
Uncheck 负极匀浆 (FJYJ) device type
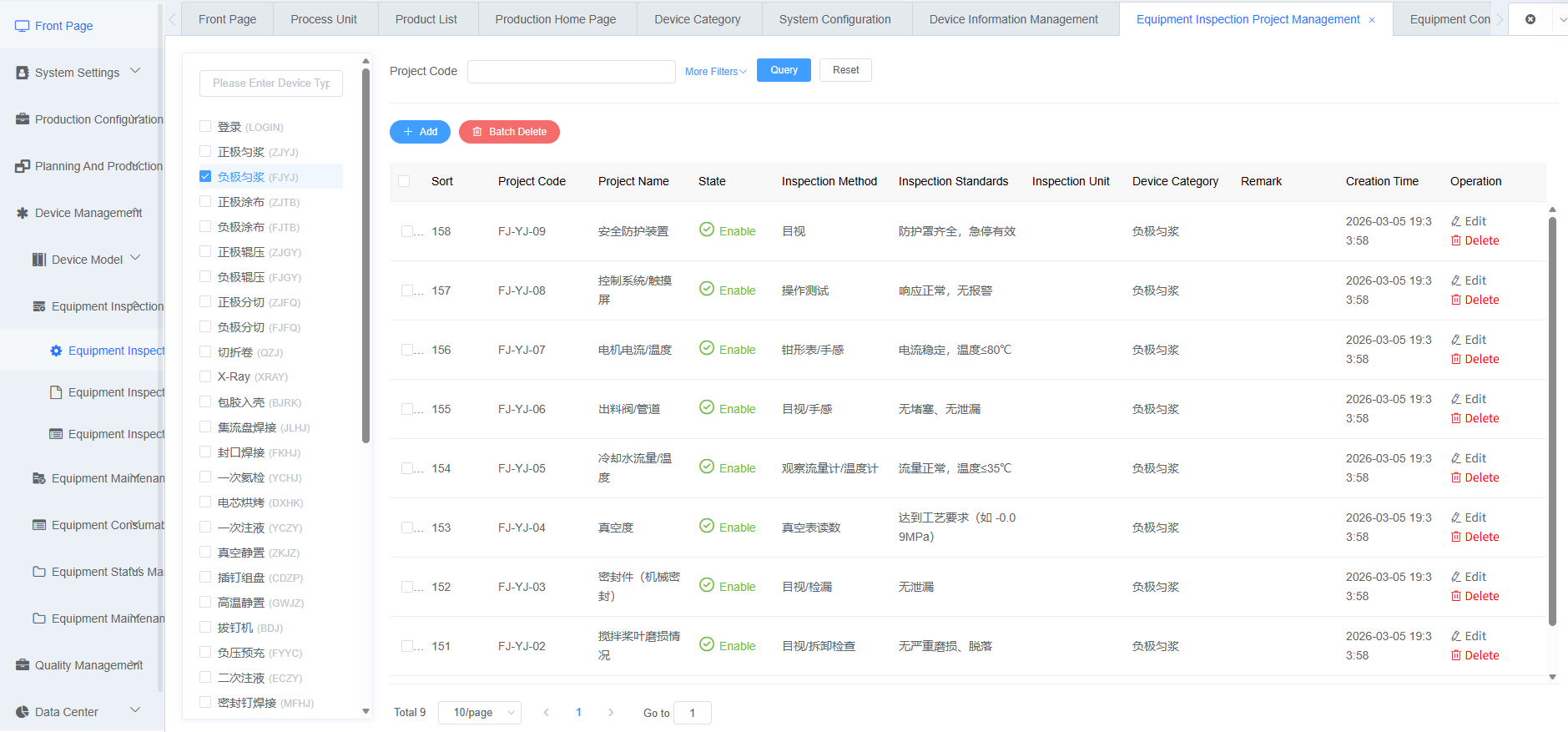[x=205, y=176]
